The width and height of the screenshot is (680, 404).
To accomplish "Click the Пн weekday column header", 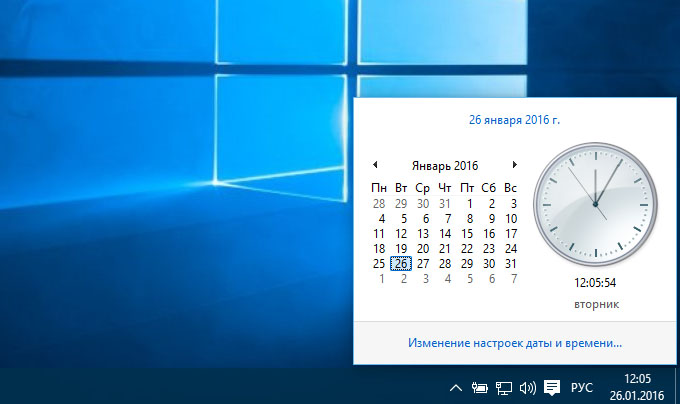I will tap(379, 188).
